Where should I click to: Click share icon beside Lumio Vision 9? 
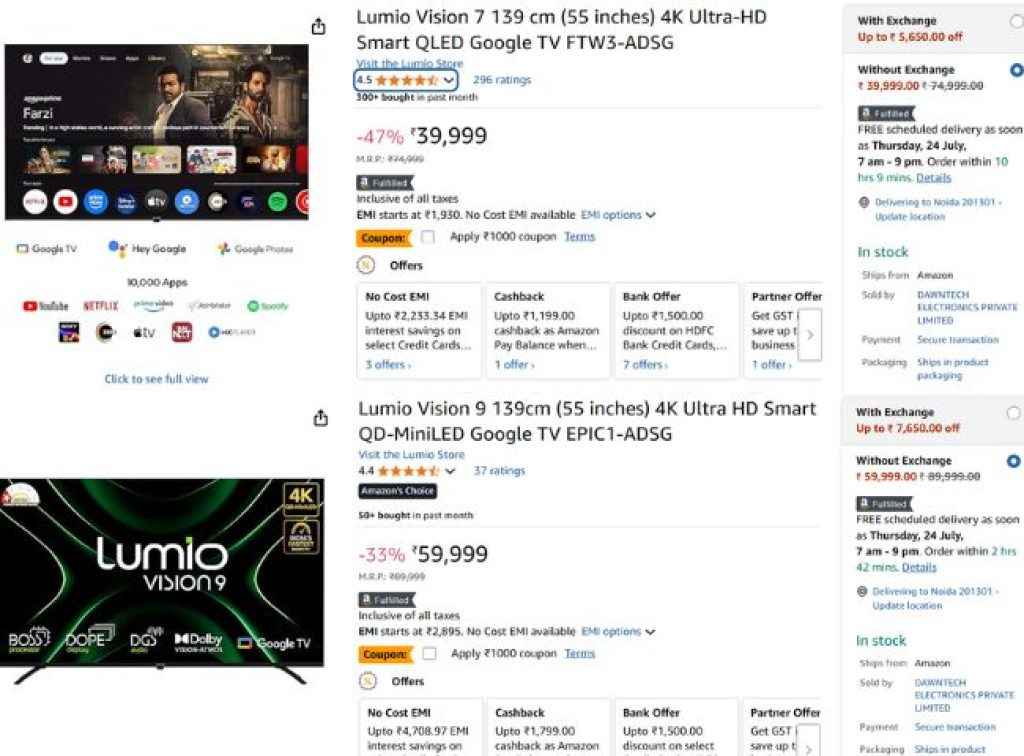[x=320, y=418]
